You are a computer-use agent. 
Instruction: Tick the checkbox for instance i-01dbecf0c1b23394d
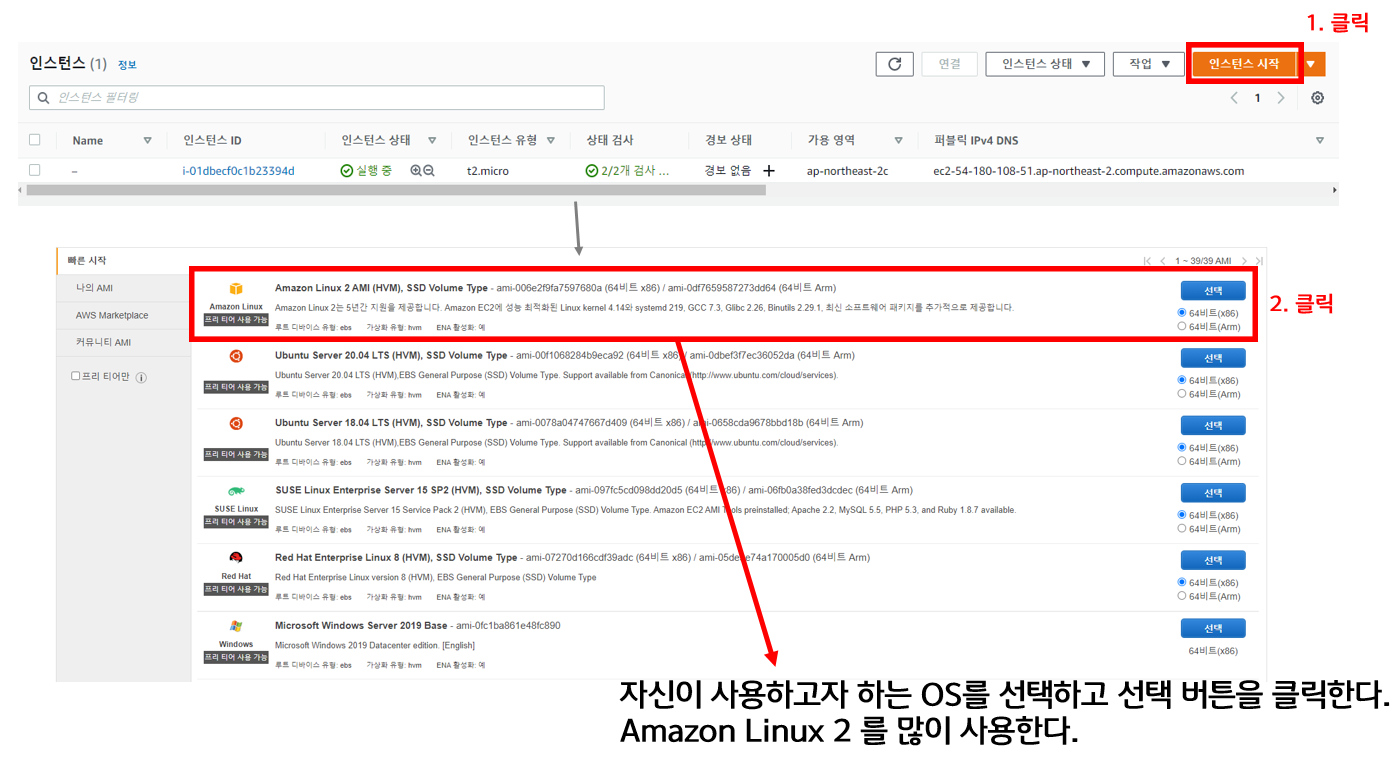(35, 170)
